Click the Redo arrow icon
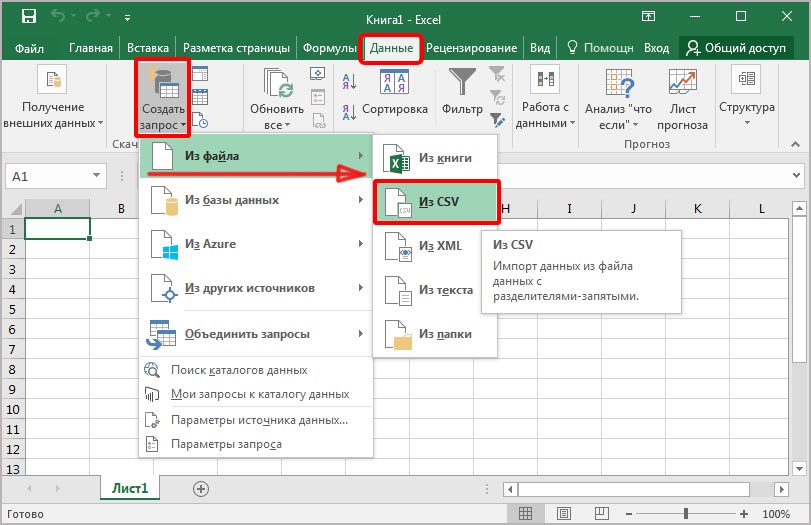Screen dimensions: 811x525 [93, 17]
